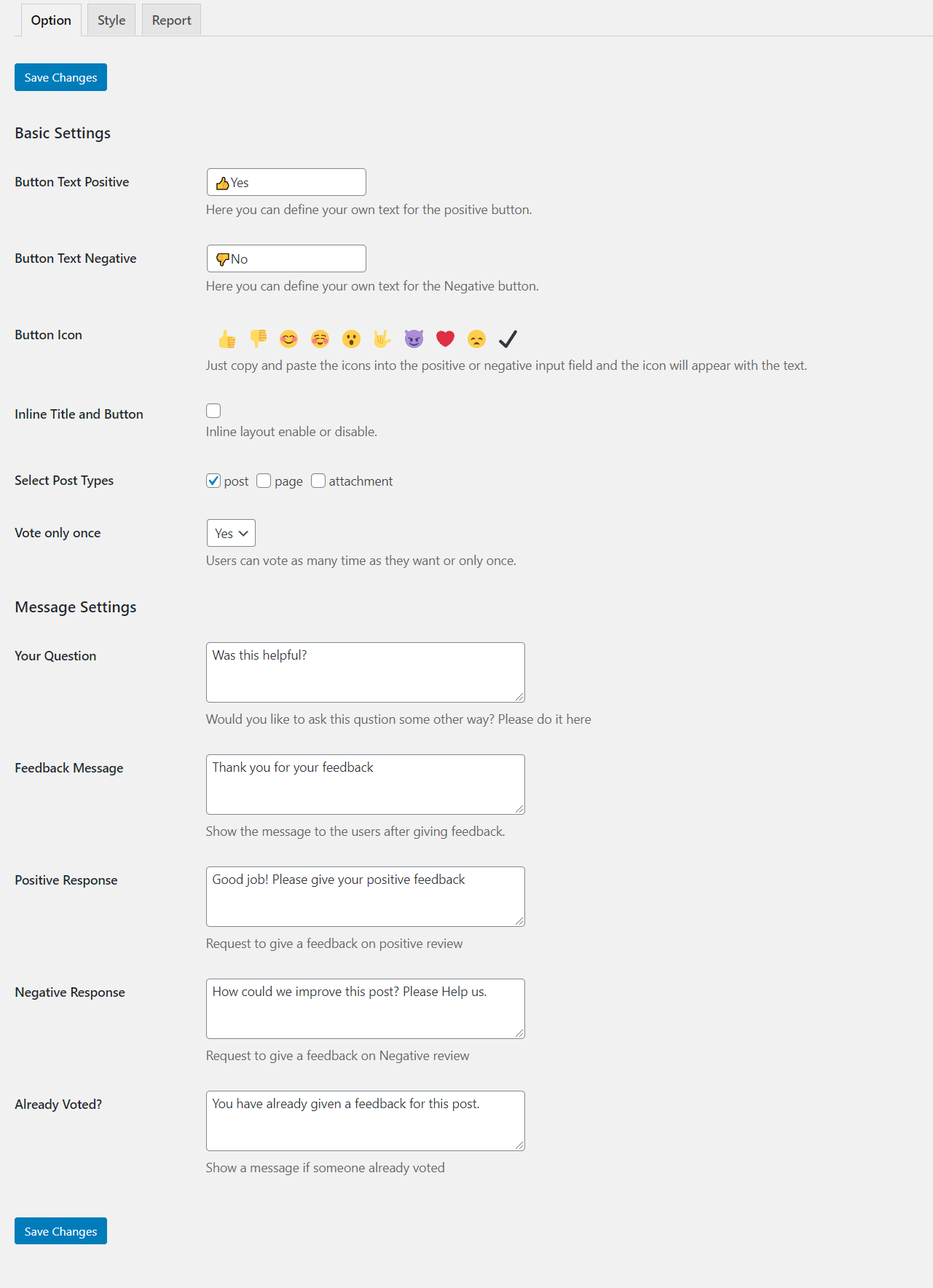
Task: Click the Button Text Positive input field
Action: (x=286, y=182)
